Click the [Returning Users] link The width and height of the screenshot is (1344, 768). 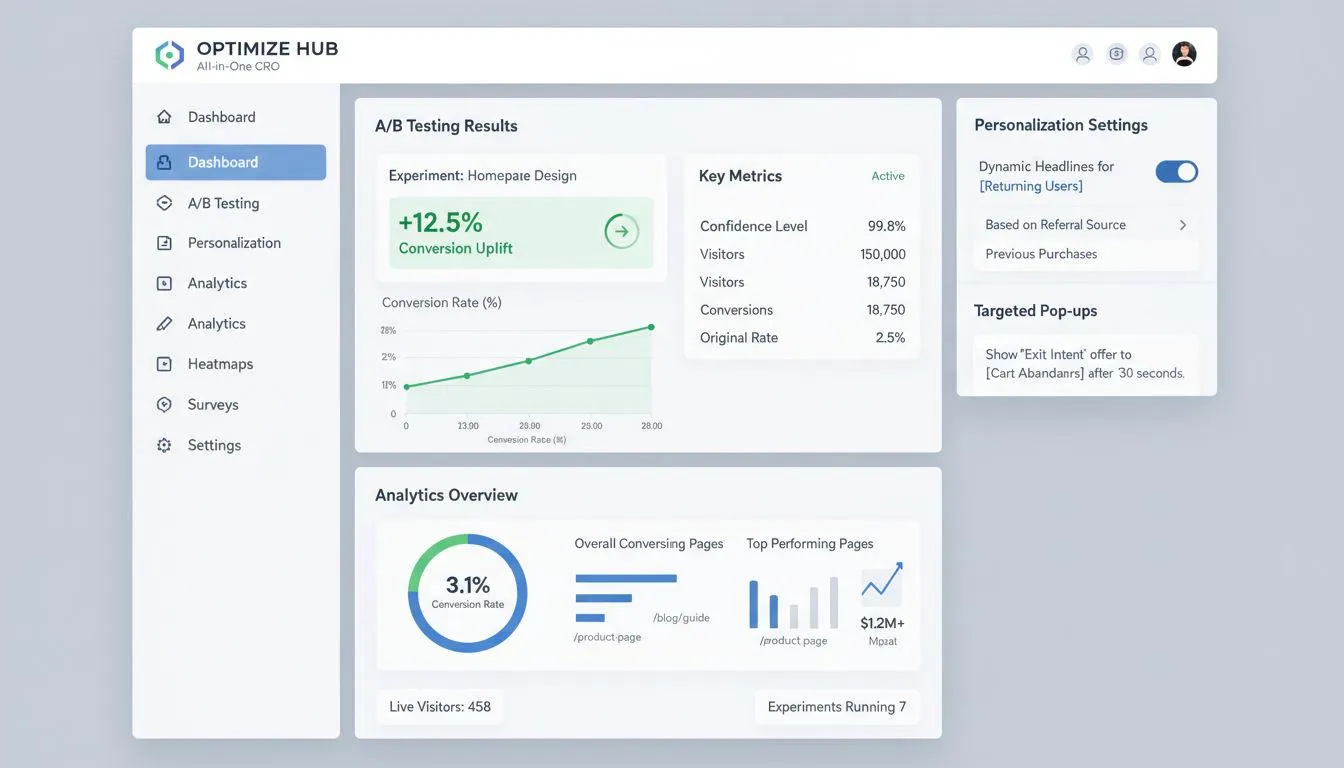[1031, 186]
